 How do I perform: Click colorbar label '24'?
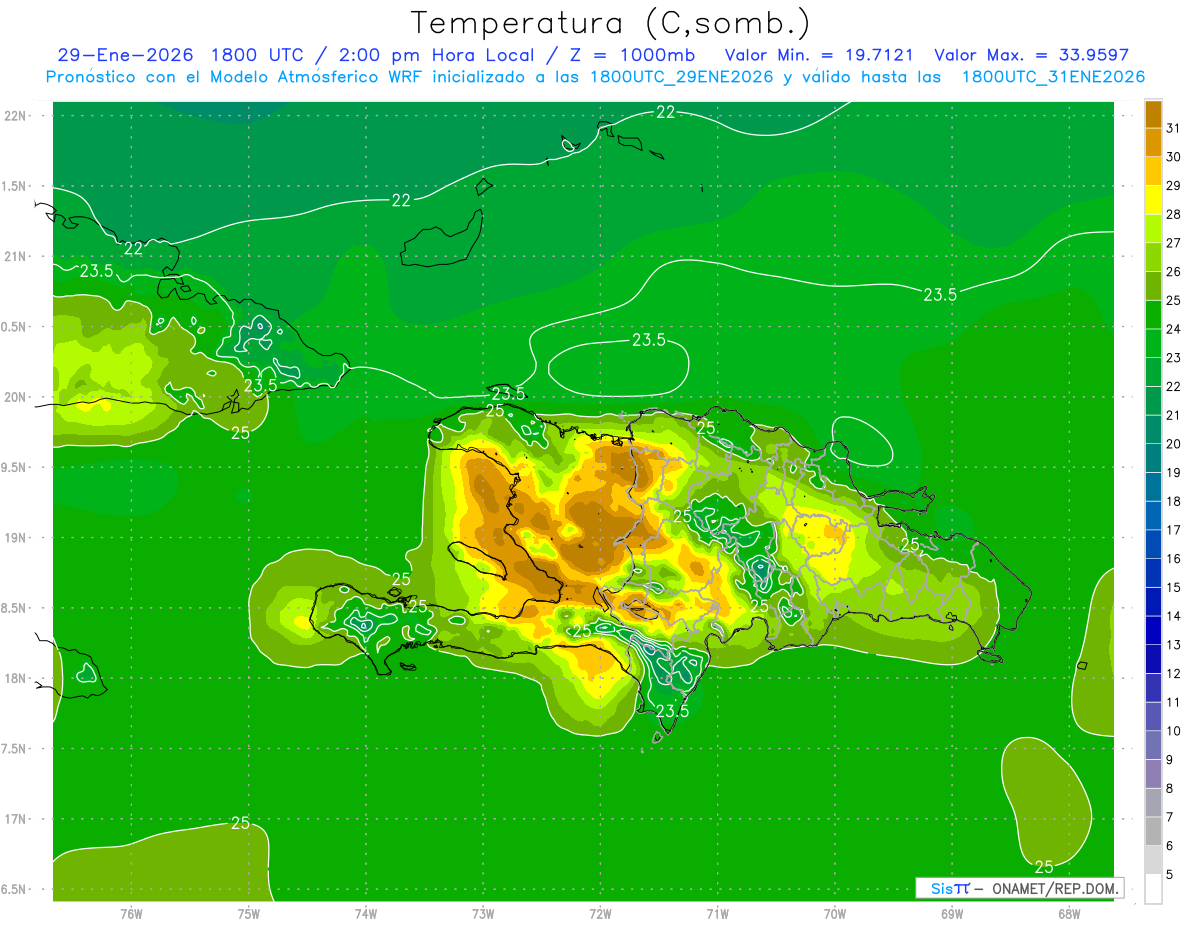pyautogui.click(x=1173, y=329)
